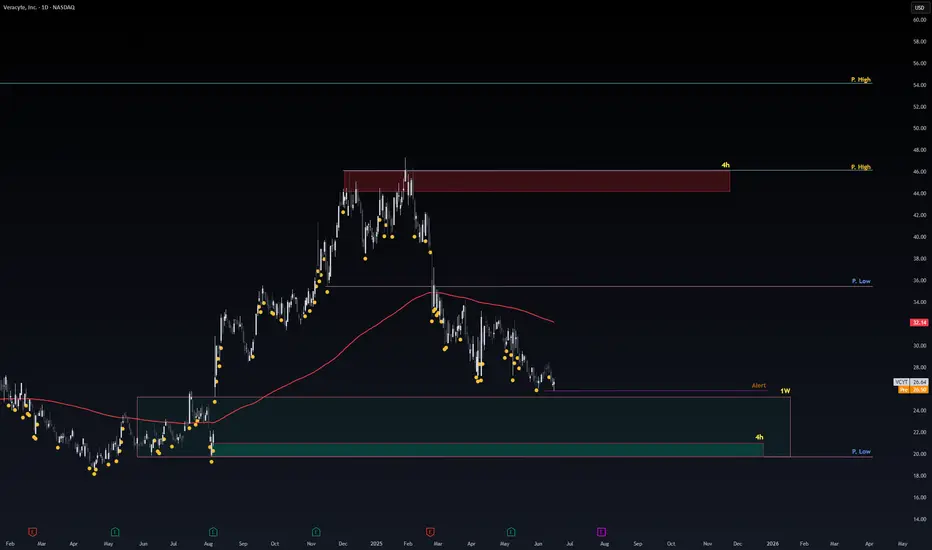Viewport: 932px width, 550px height.
Task: Click the 2026 label on the time axis
Action: pos(772,543)
